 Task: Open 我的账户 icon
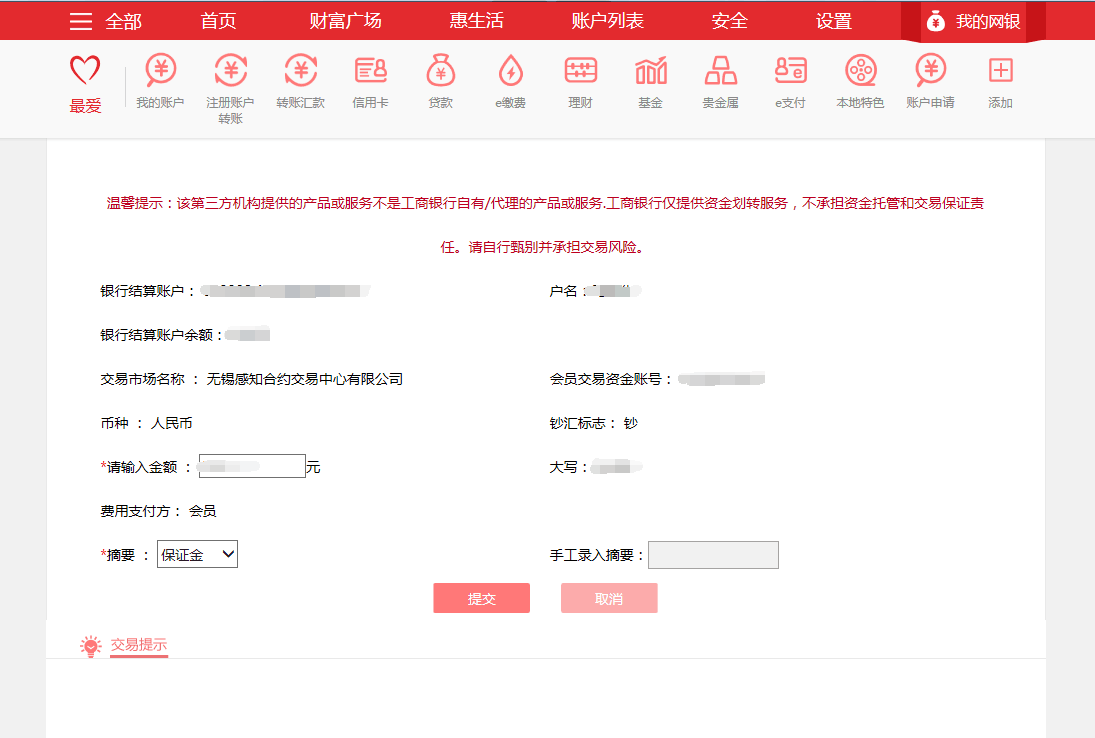(161, 70)
